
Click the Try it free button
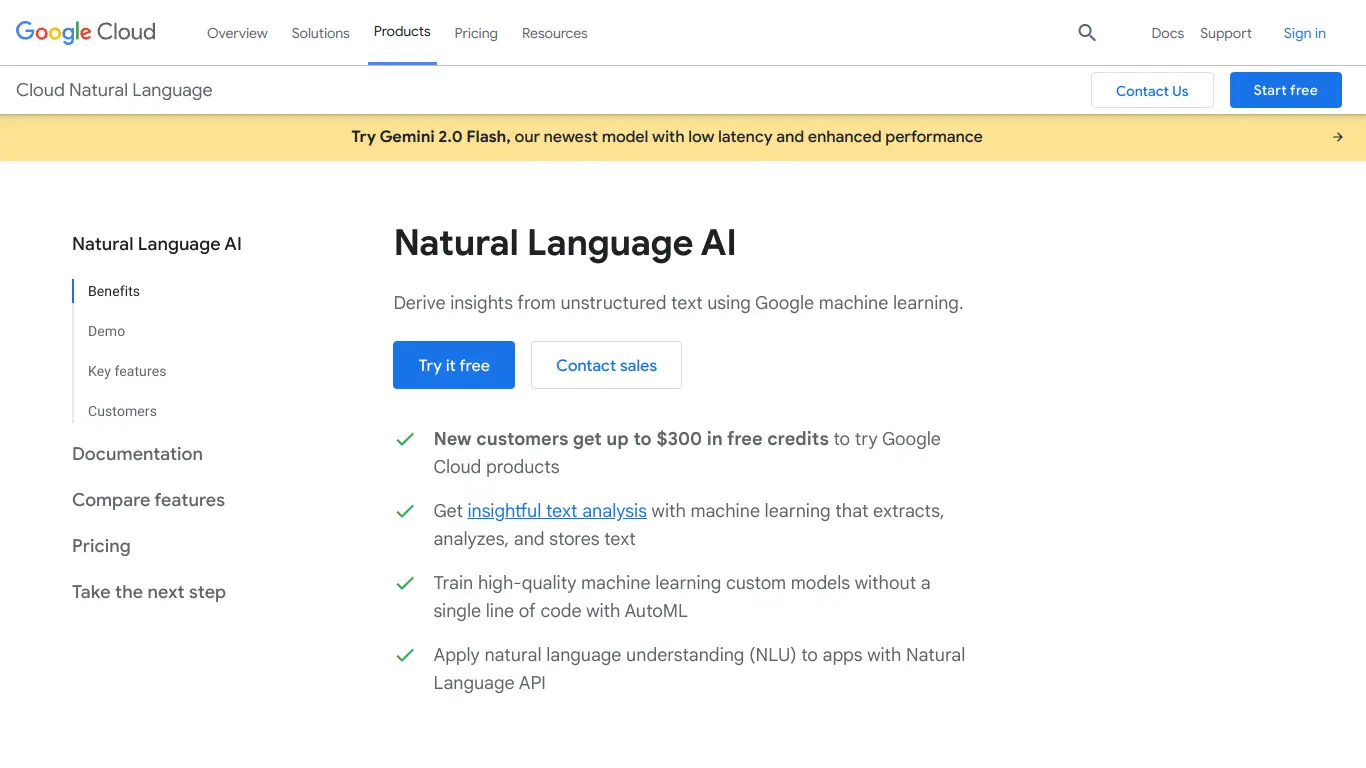pos(454,365)
